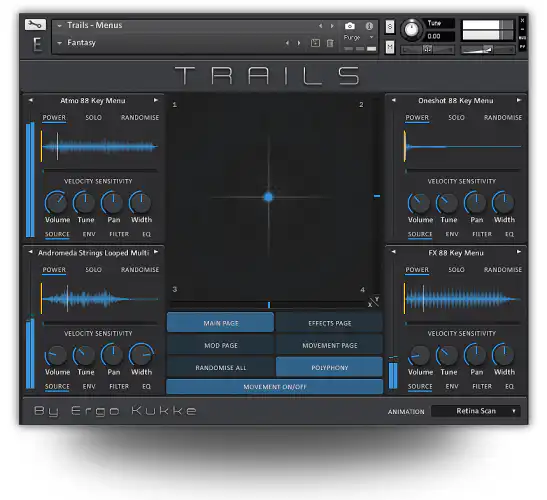Randomise the Atmo 88 Key Menu layer
The image size is (547, 500).
tap(140, 118)
